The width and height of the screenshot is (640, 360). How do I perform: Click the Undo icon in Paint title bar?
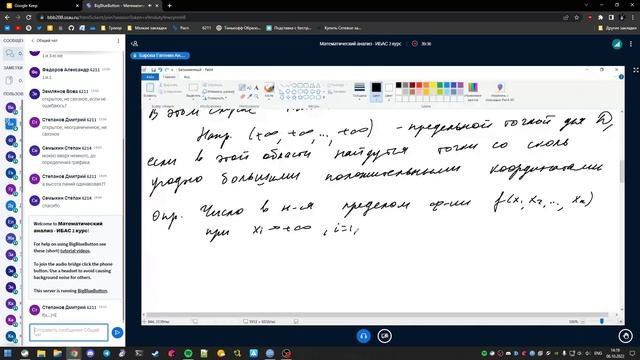tap(160, 70)
